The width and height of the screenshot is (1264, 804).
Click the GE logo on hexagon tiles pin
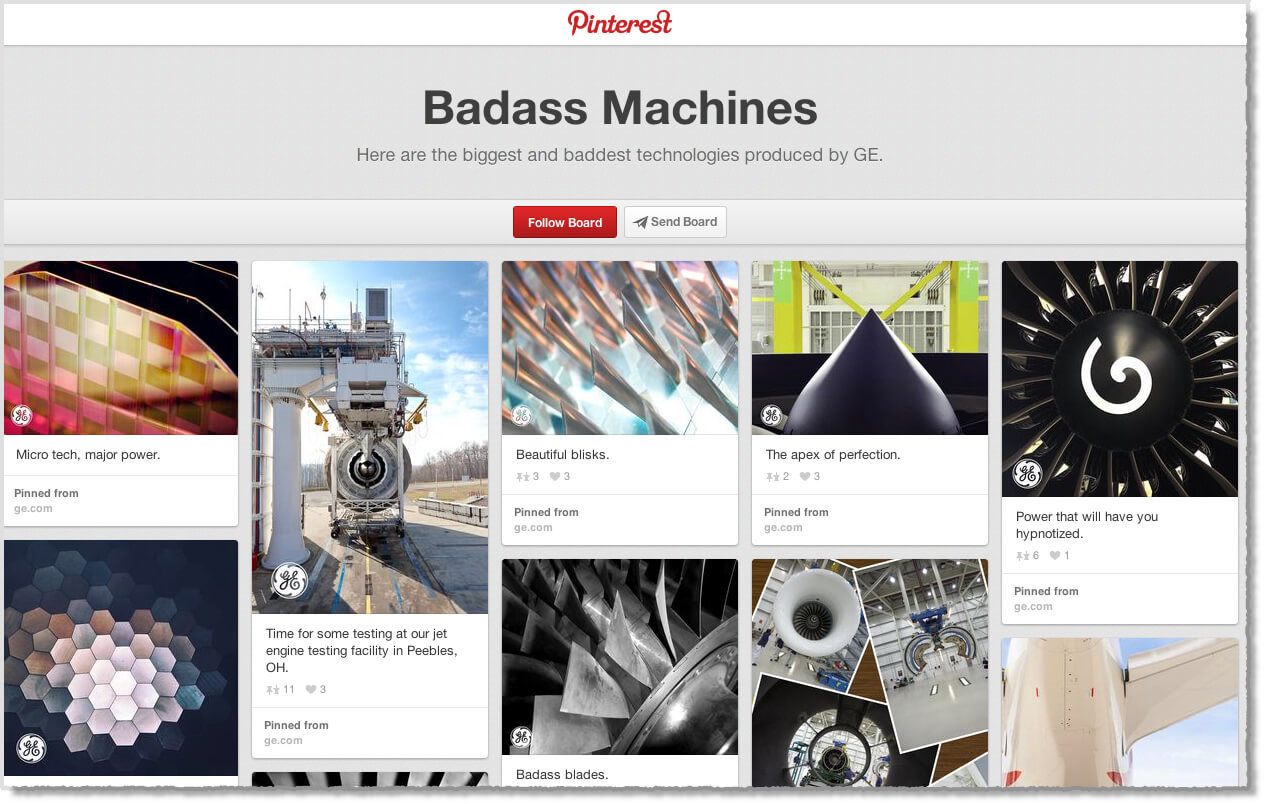[x=31, y=748]
